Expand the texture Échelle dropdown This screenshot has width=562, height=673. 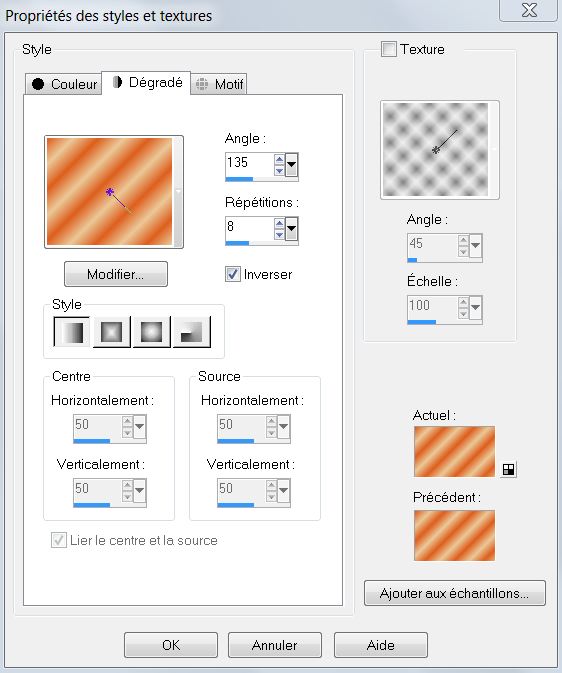[x=475, y=307]
